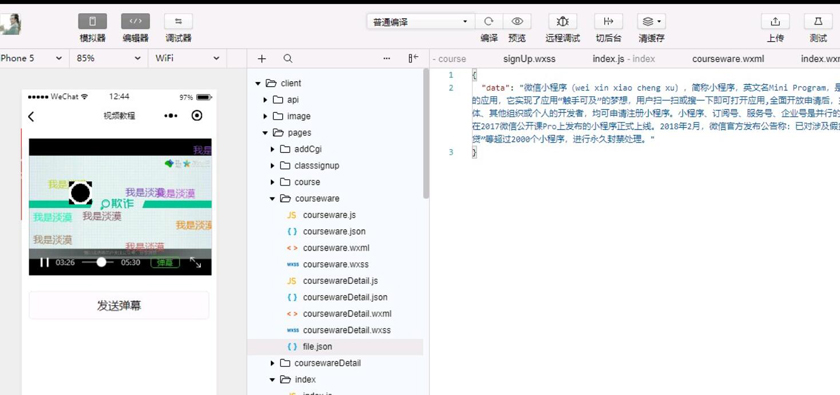Click the switch to background (切后台) icon
This screenshot has height=395, width=840.
pyautogui.click(x=609, y=21)
